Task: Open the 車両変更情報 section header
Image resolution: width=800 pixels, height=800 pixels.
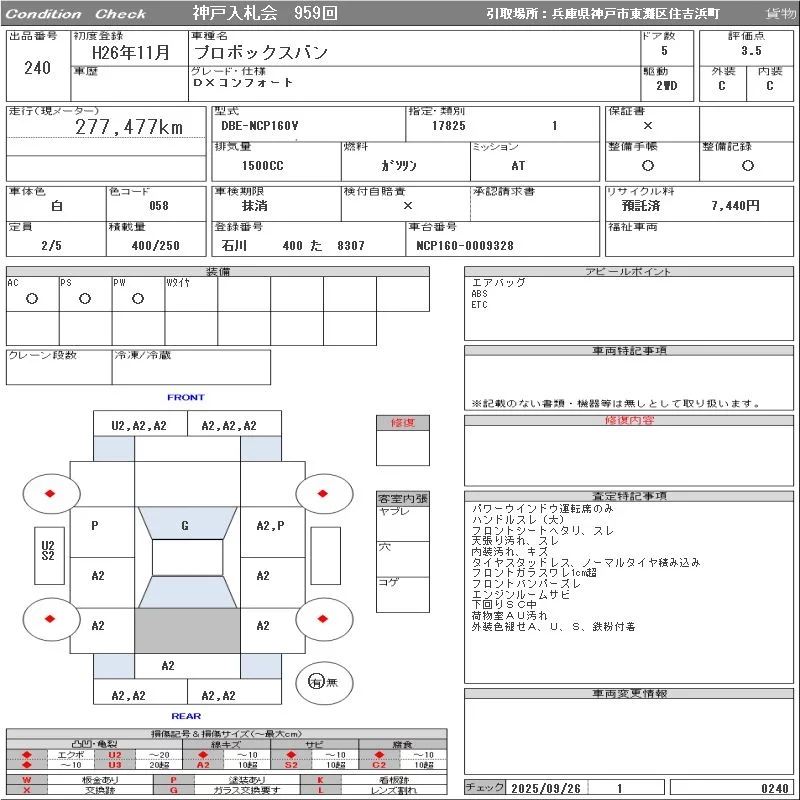Action: coord(630,693)
